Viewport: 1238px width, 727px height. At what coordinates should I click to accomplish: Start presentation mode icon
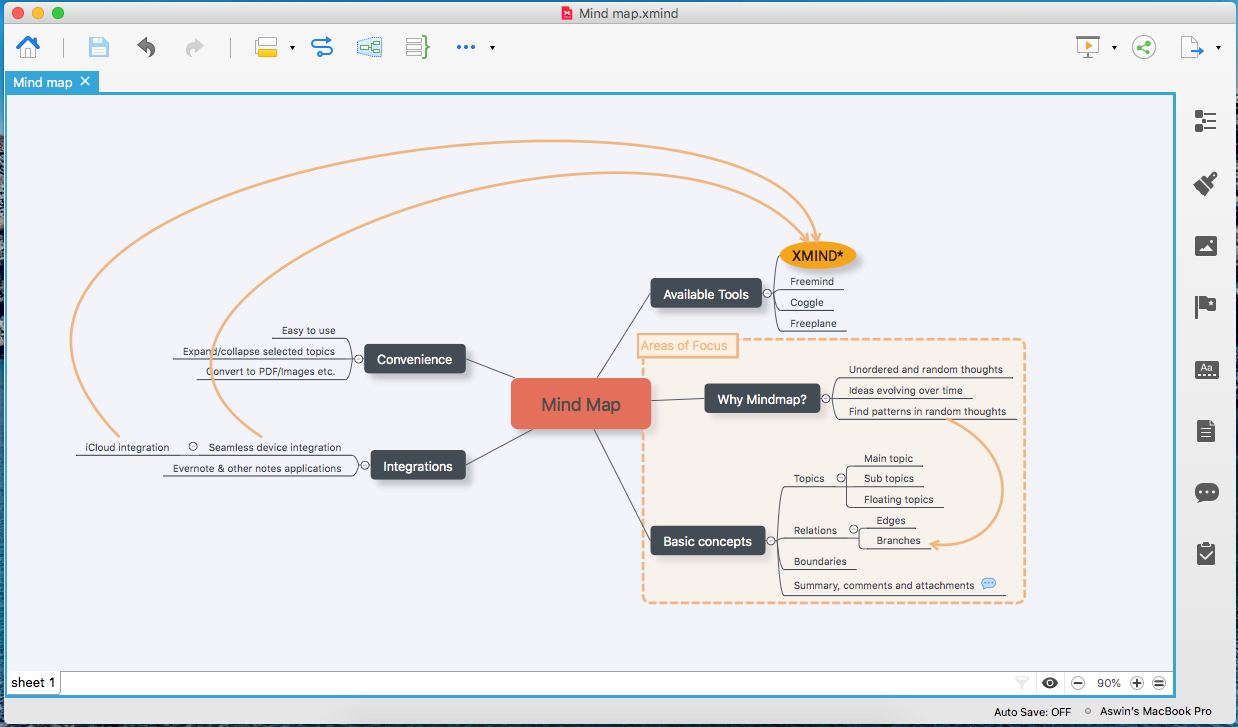(1087, 47)
